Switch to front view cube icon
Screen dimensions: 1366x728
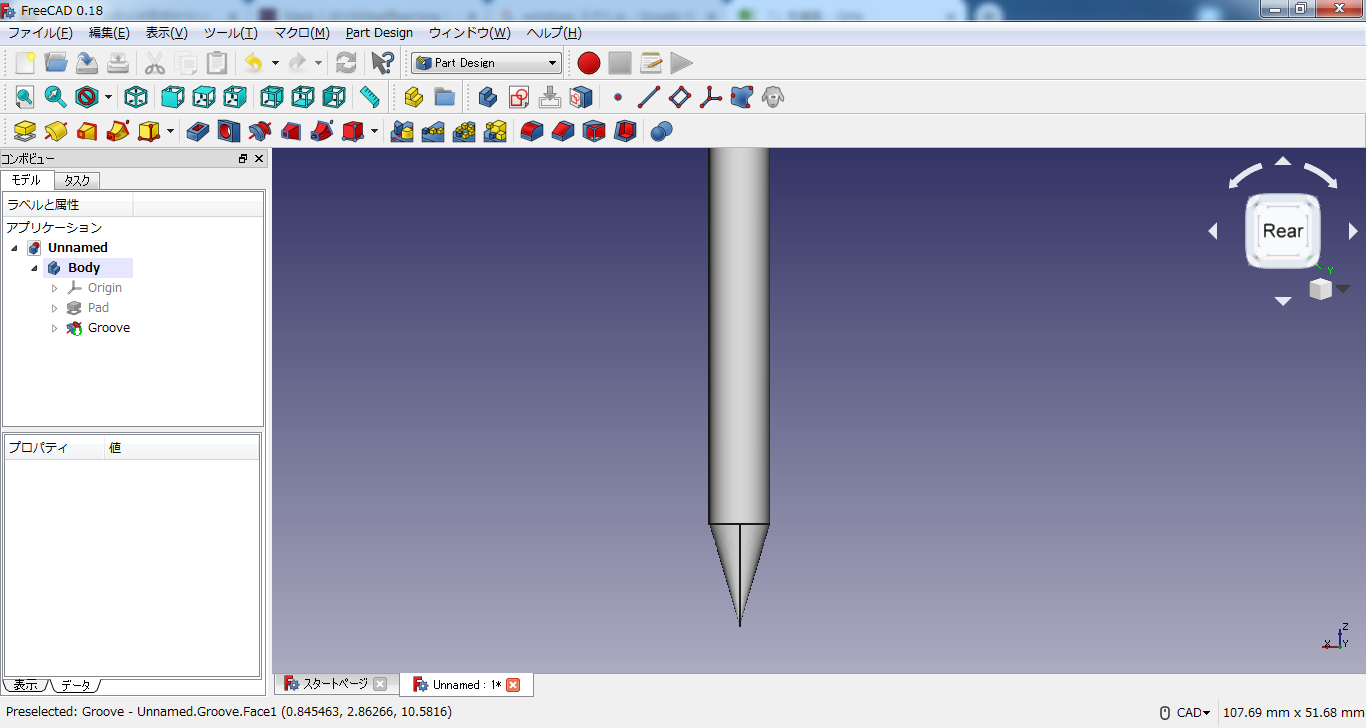point(173,97)
